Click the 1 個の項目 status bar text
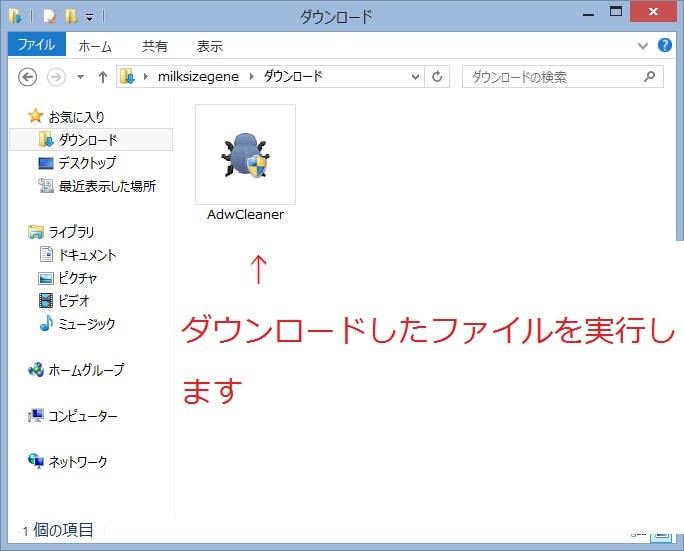This screenshot has width=684, height=551. (x=58, y=530)
